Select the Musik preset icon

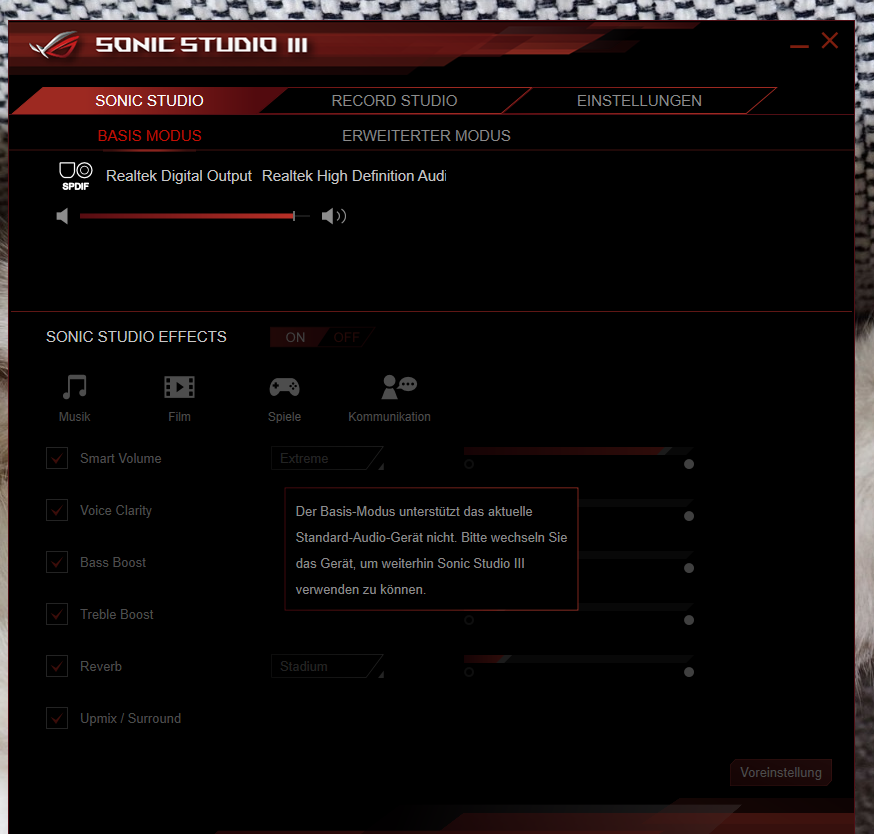75,387
